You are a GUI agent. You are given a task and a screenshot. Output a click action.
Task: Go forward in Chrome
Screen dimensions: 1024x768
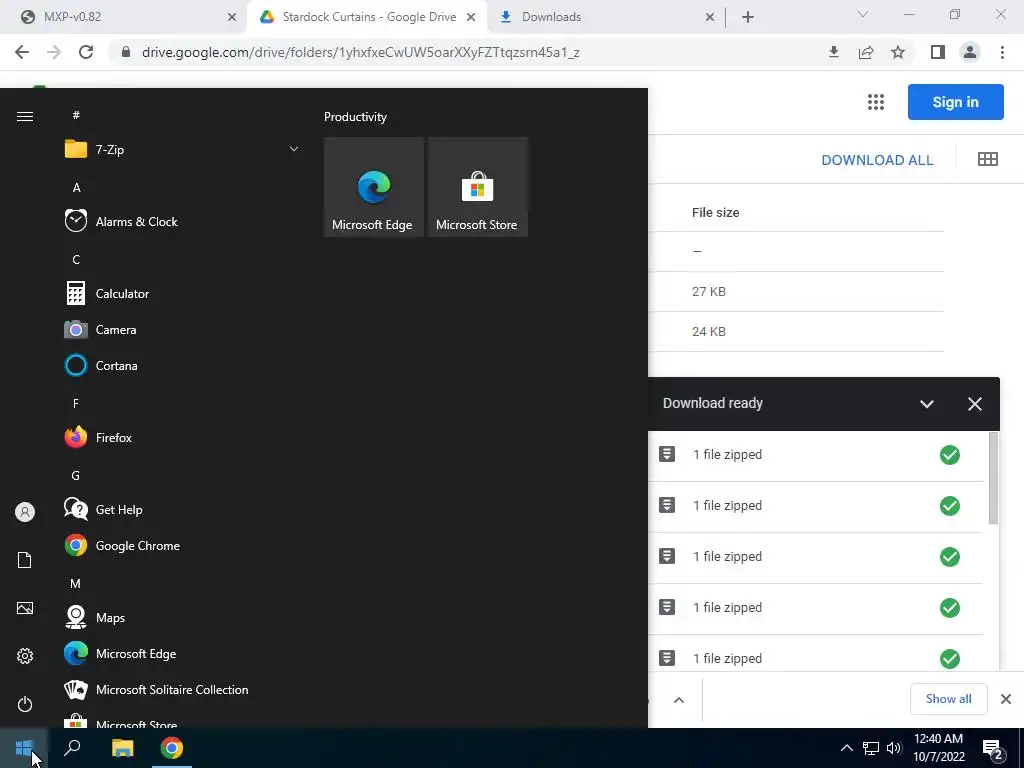click(x=54, y=52)
